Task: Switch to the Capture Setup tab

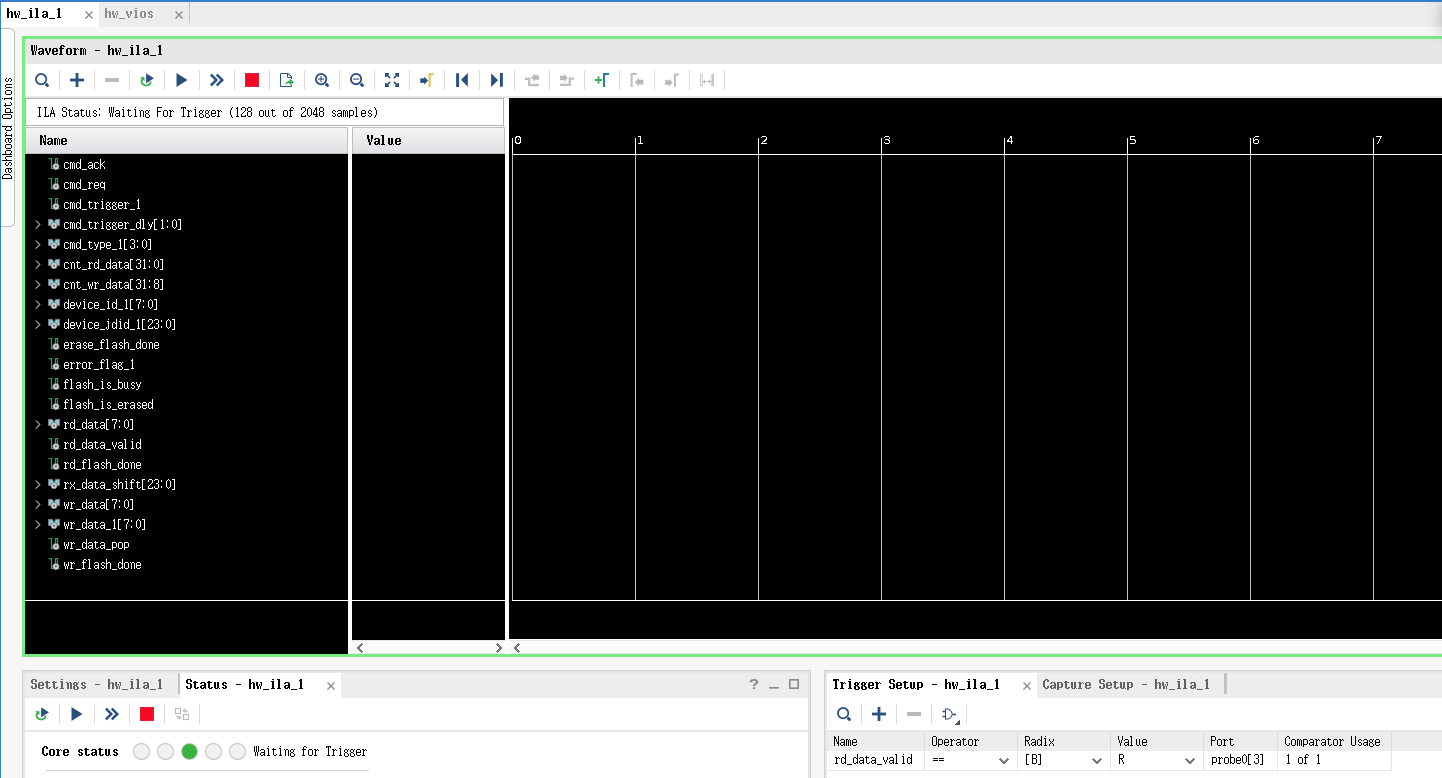Action: (1125, 684)
